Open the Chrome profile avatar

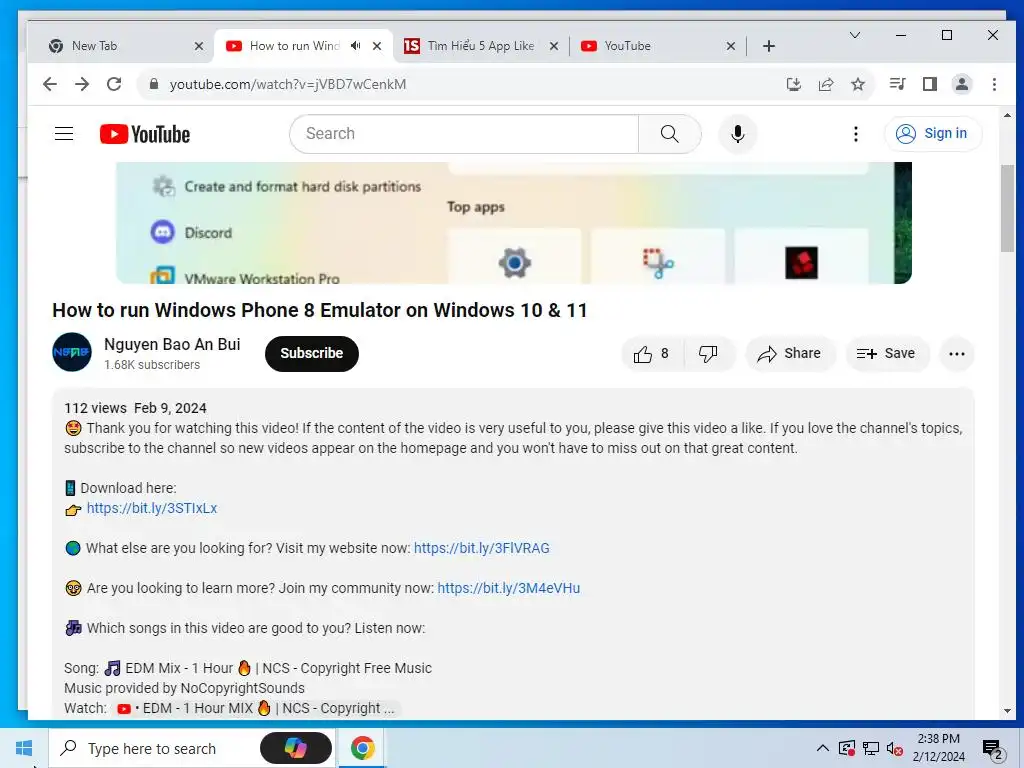[962, 84]
